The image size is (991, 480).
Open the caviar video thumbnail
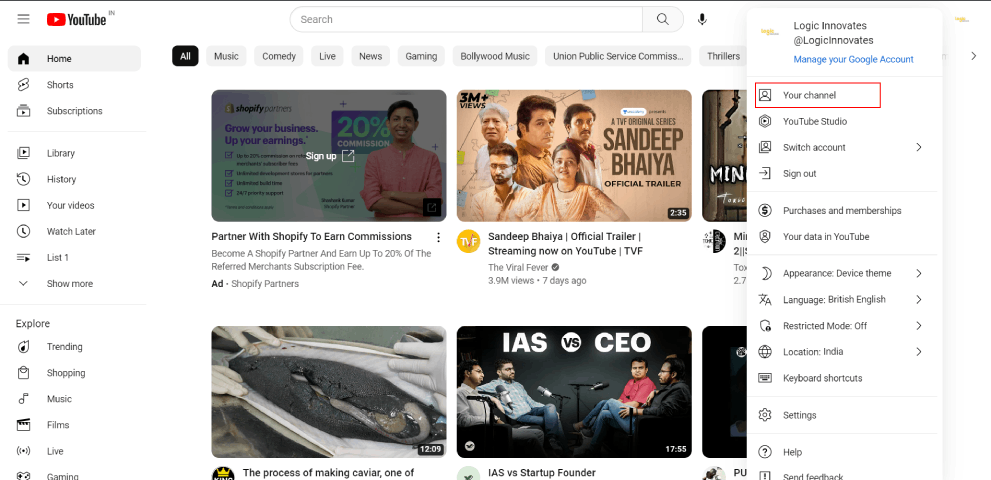coord(329,391)
